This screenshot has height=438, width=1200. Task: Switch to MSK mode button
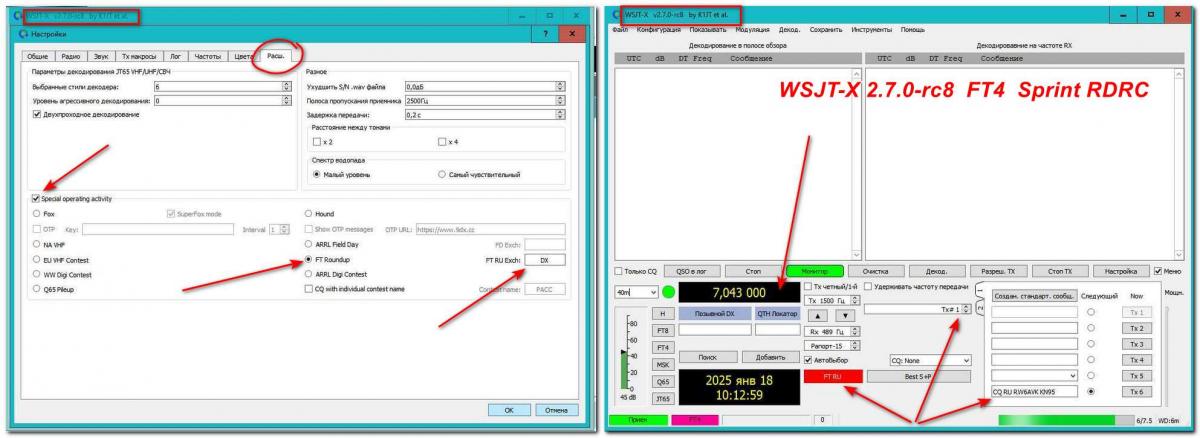coord(662,364)
